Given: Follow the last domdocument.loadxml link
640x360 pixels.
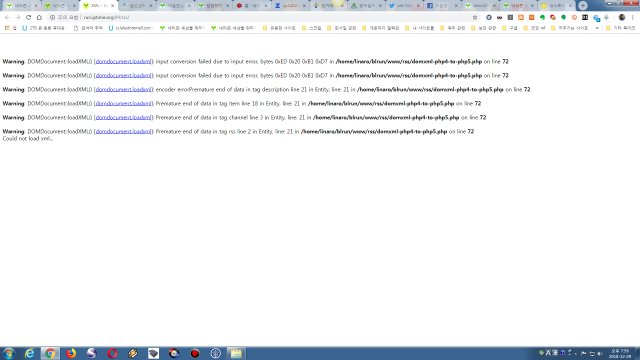Looking at the screenshot, I should [124, 131].
